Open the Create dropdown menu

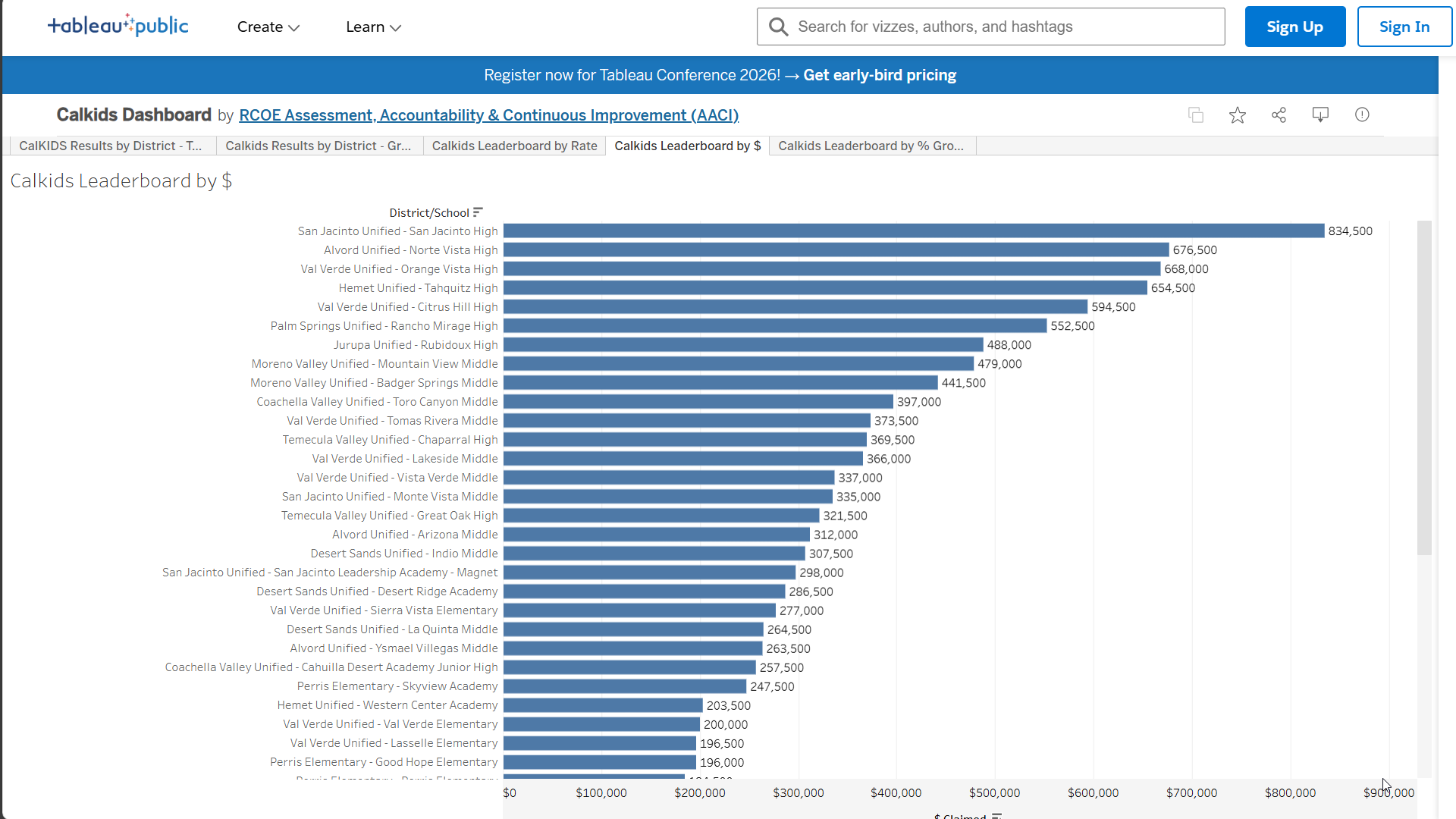click(267, 27)
